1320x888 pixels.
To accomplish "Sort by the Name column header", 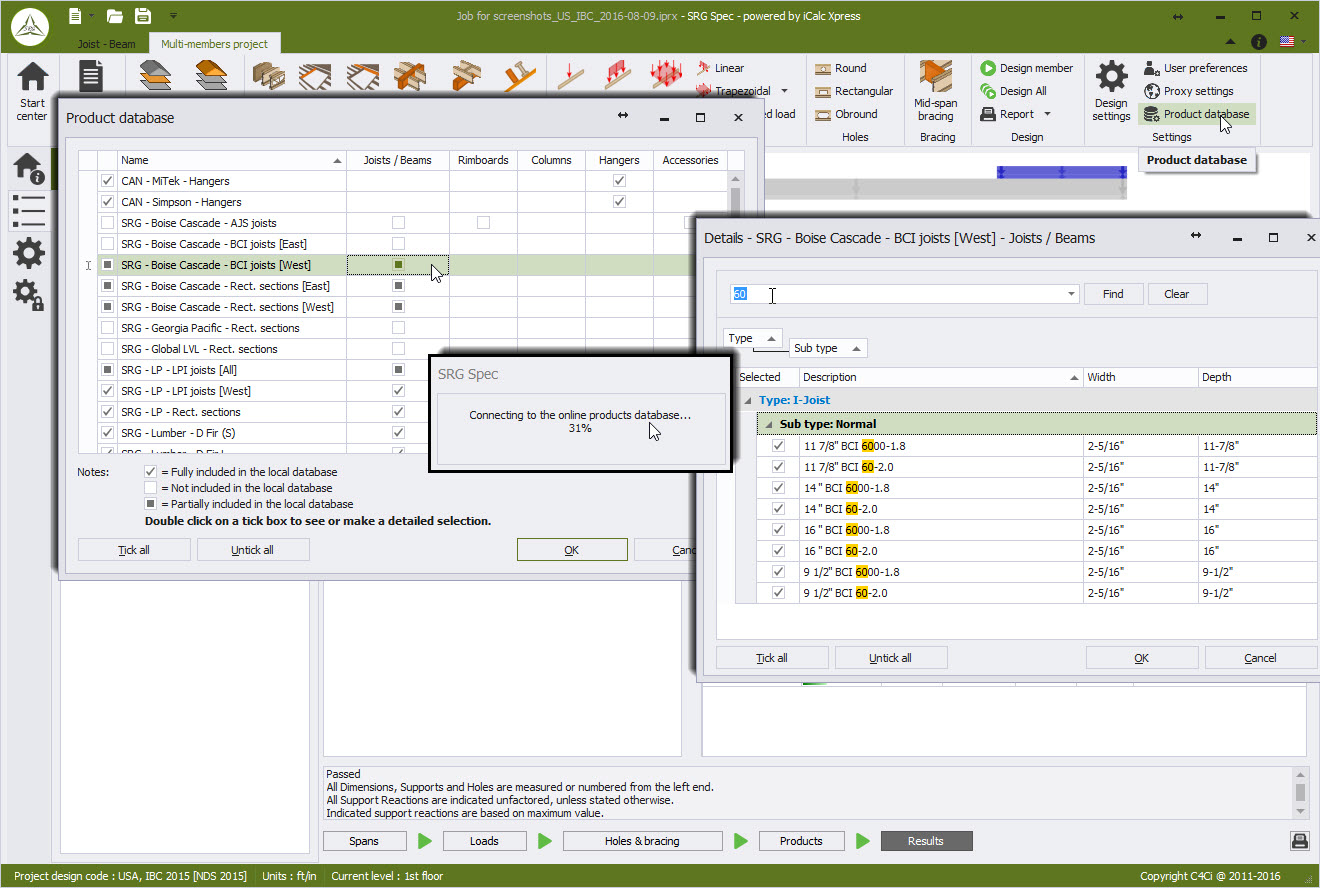I will coord(232,160).
